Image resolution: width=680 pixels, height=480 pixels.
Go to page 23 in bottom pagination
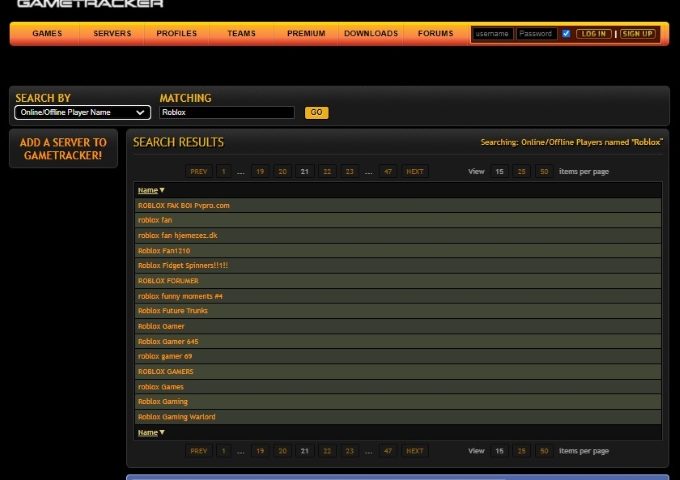point(350,451)
